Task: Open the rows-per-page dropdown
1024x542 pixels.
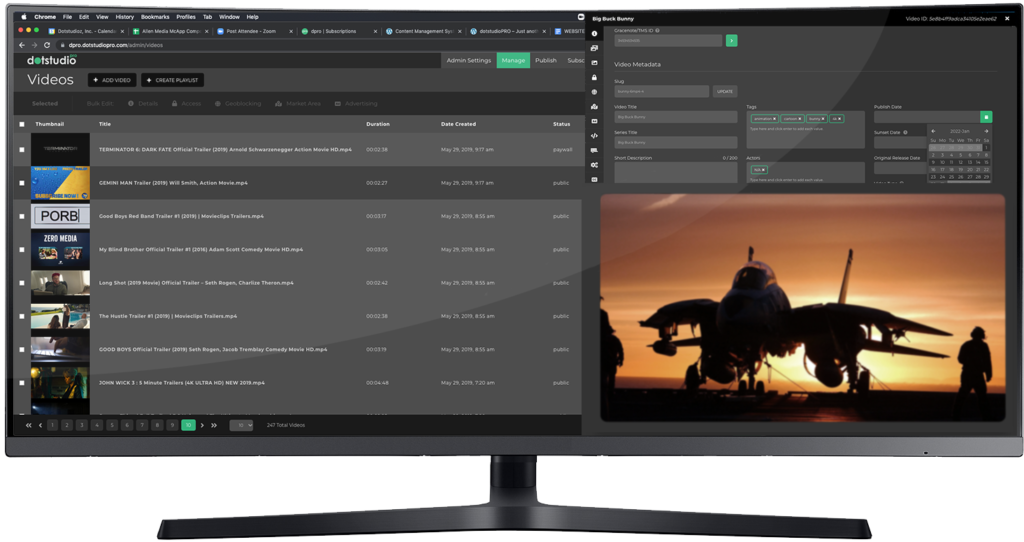Action: 241,425
